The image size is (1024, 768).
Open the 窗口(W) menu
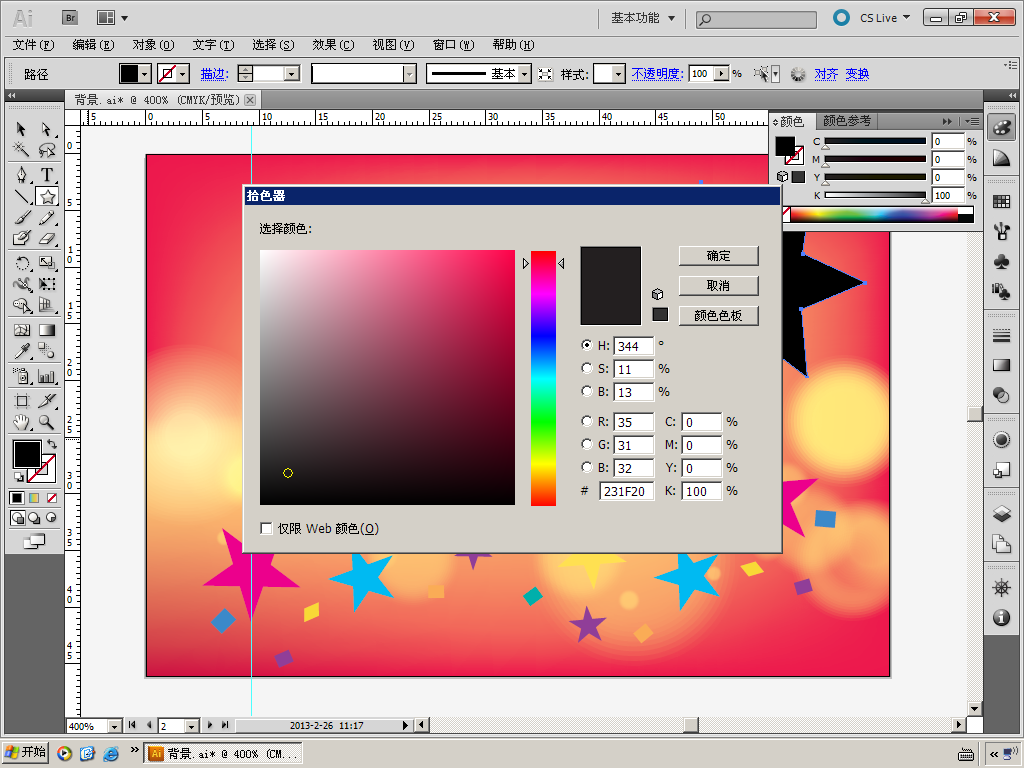pyautogui.click(x=453, y=45)
